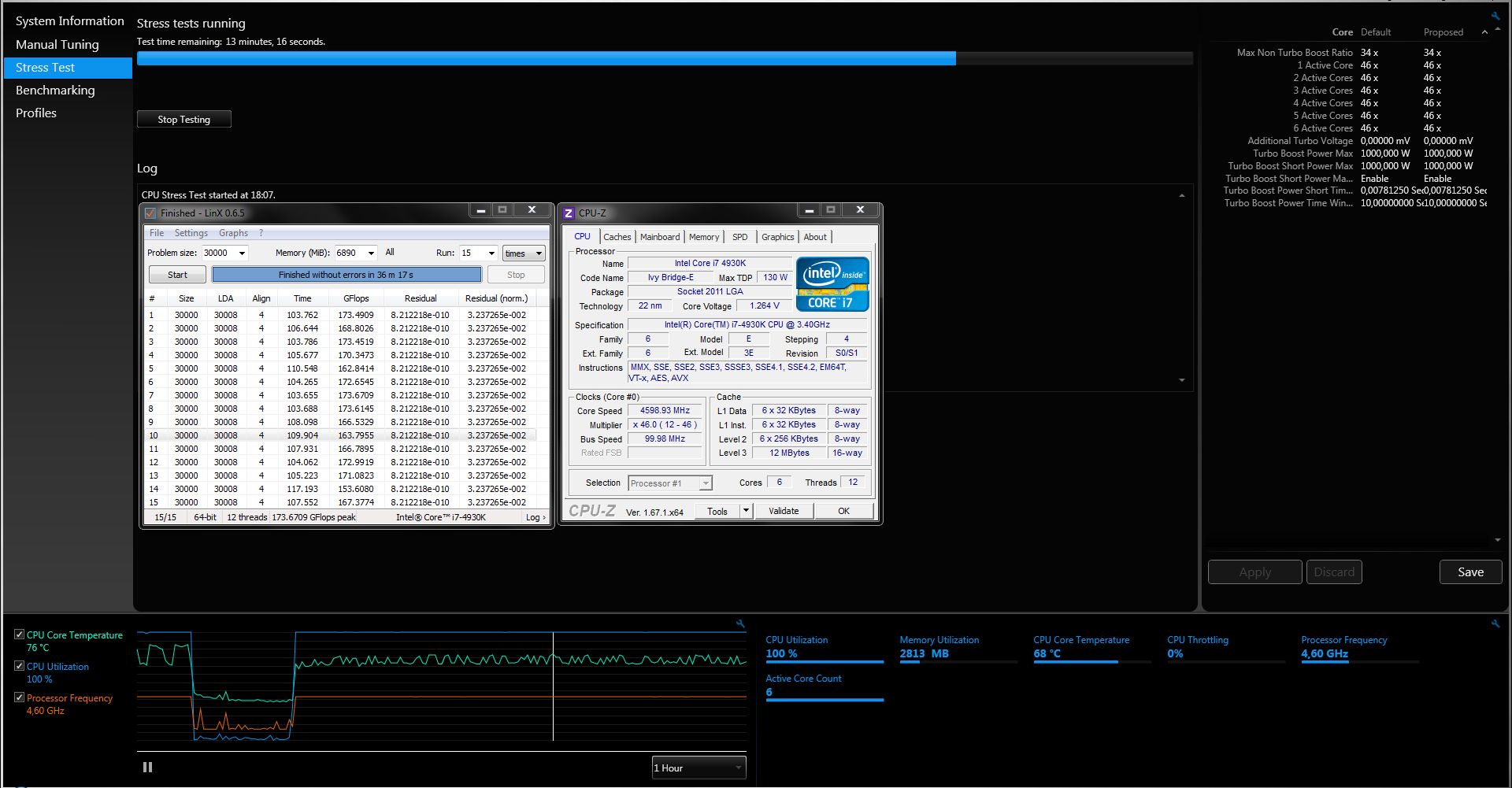This screenshot has height=788, width=1512.
Task: Click the wrench icon in the monitor readout panel
Action: 1495,623
